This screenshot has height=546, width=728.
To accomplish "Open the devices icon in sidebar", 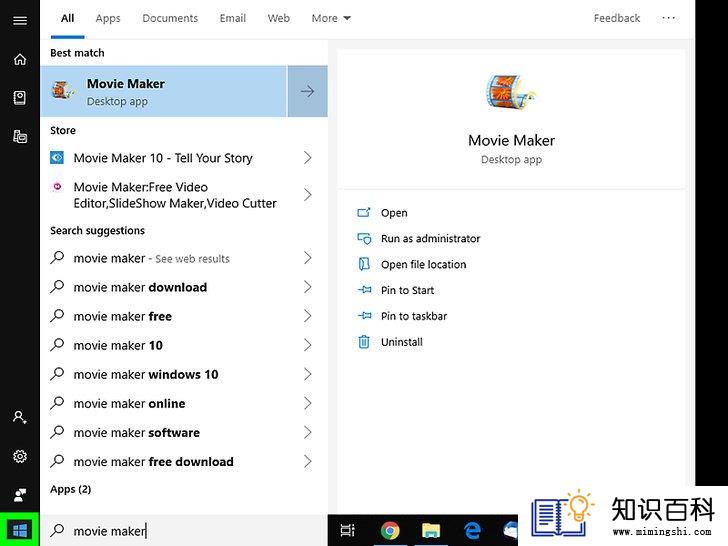I will 20,136.
